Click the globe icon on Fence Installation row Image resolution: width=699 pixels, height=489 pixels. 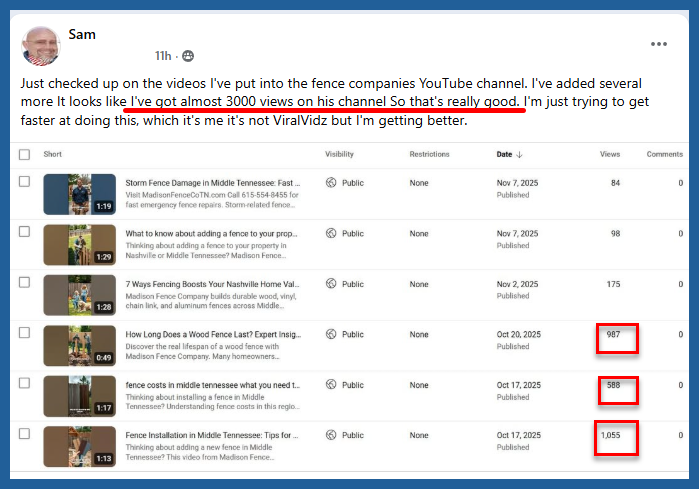(x=331, y=435)
